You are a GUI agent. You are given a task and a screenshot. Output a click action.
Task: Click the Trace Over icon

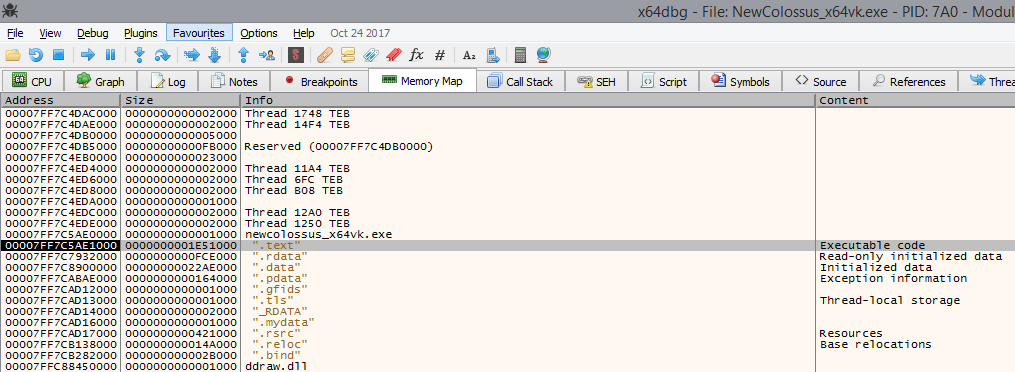coord(215,55)
